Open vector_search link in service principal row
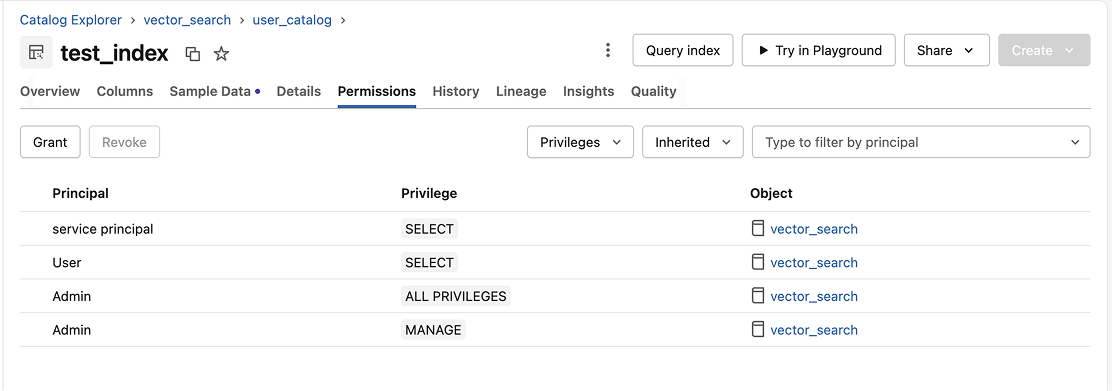Image resolution: width=1112 pixels, height=391 pixels. point(814,229)
